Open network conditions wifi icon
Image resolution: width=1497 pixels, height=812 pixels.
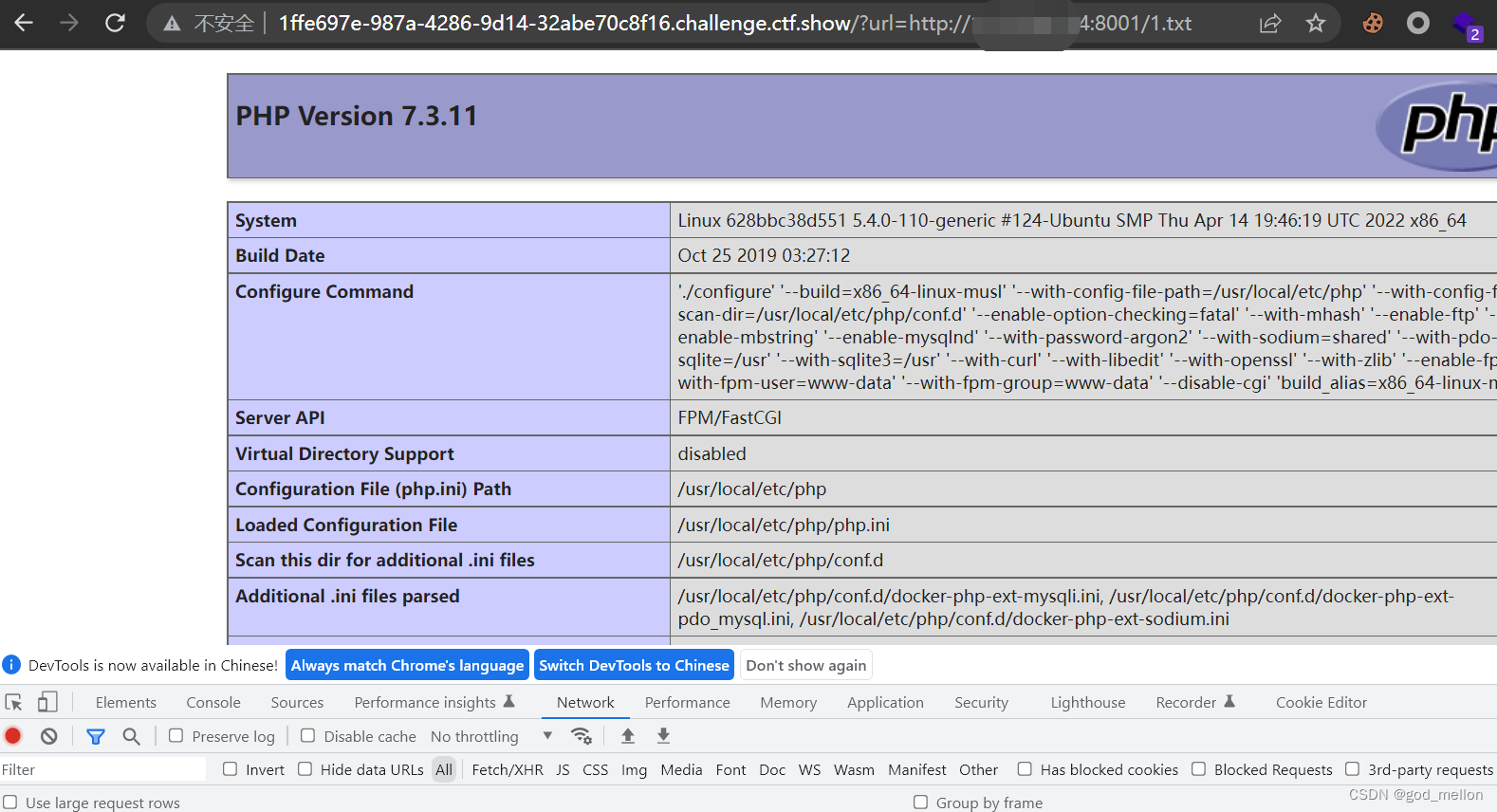(582, 736)
